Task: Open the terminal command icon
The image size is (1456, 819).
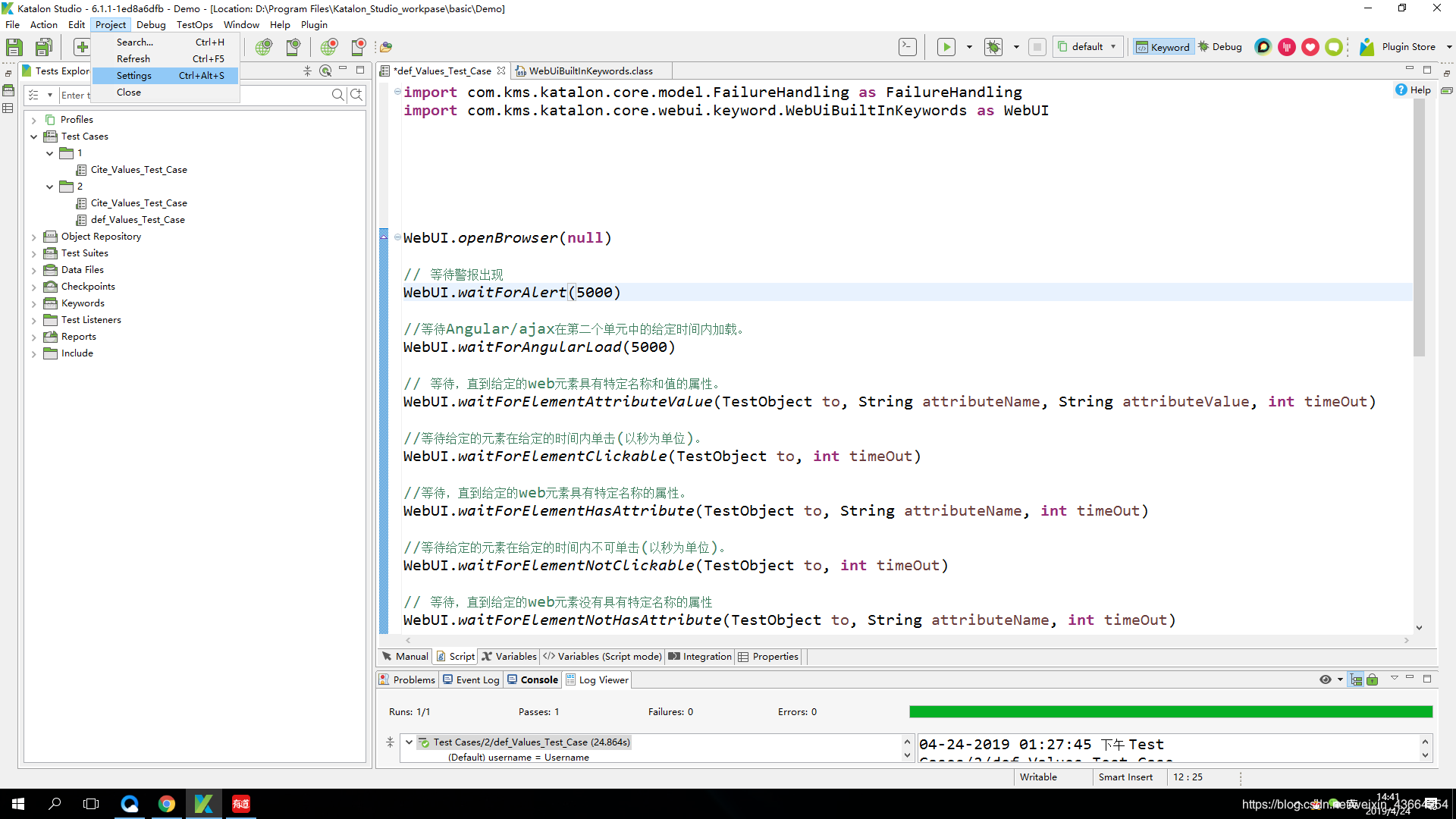Action: pyautogui.click(x=907, y=47)
